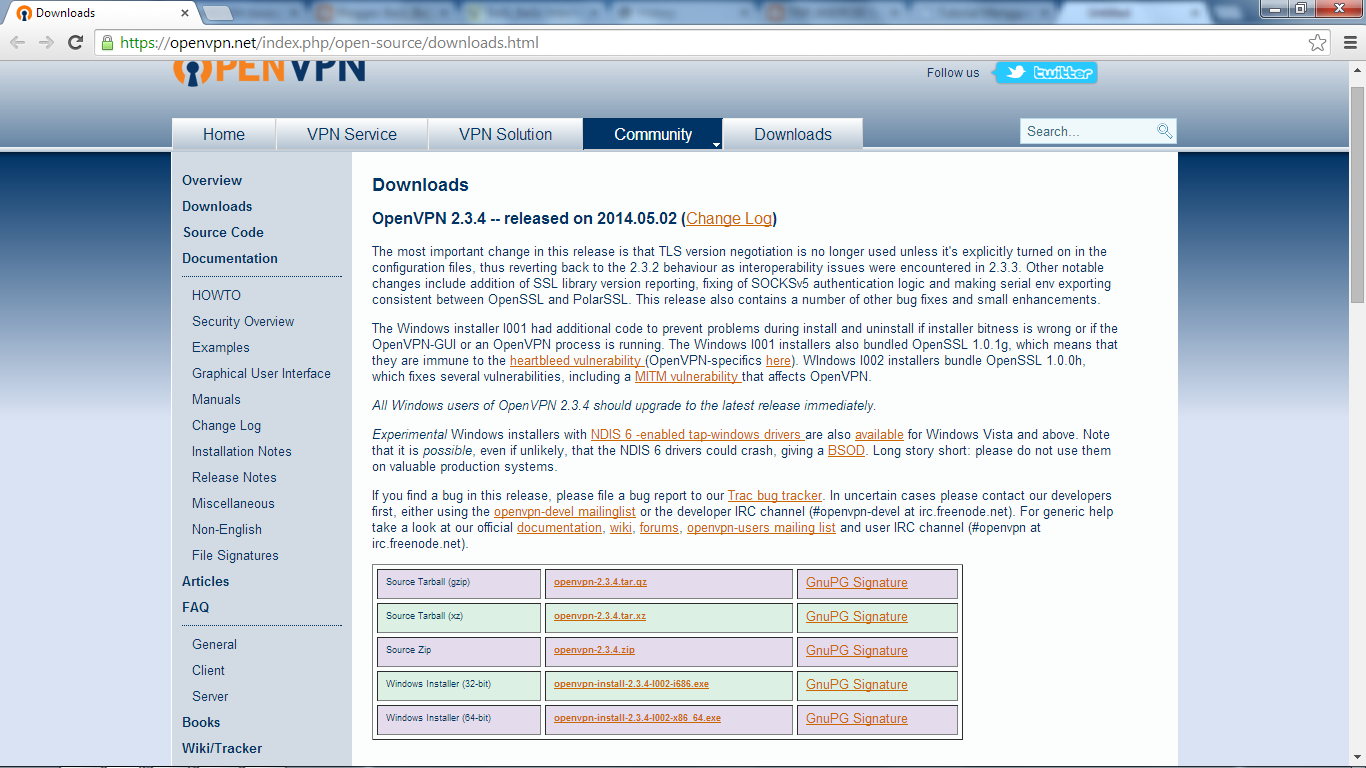Open Release Notes in sidebar
This screenshot has width=1366, height=768.
tap(234, 477)
